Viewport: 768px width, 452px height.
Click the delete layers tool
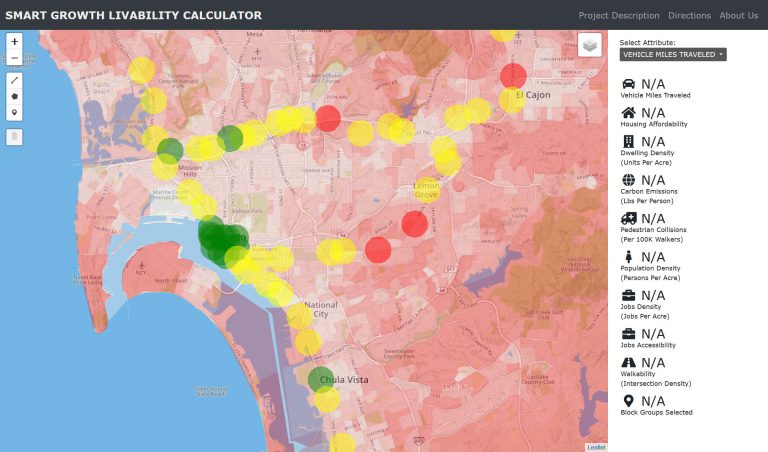click(14, 137)
